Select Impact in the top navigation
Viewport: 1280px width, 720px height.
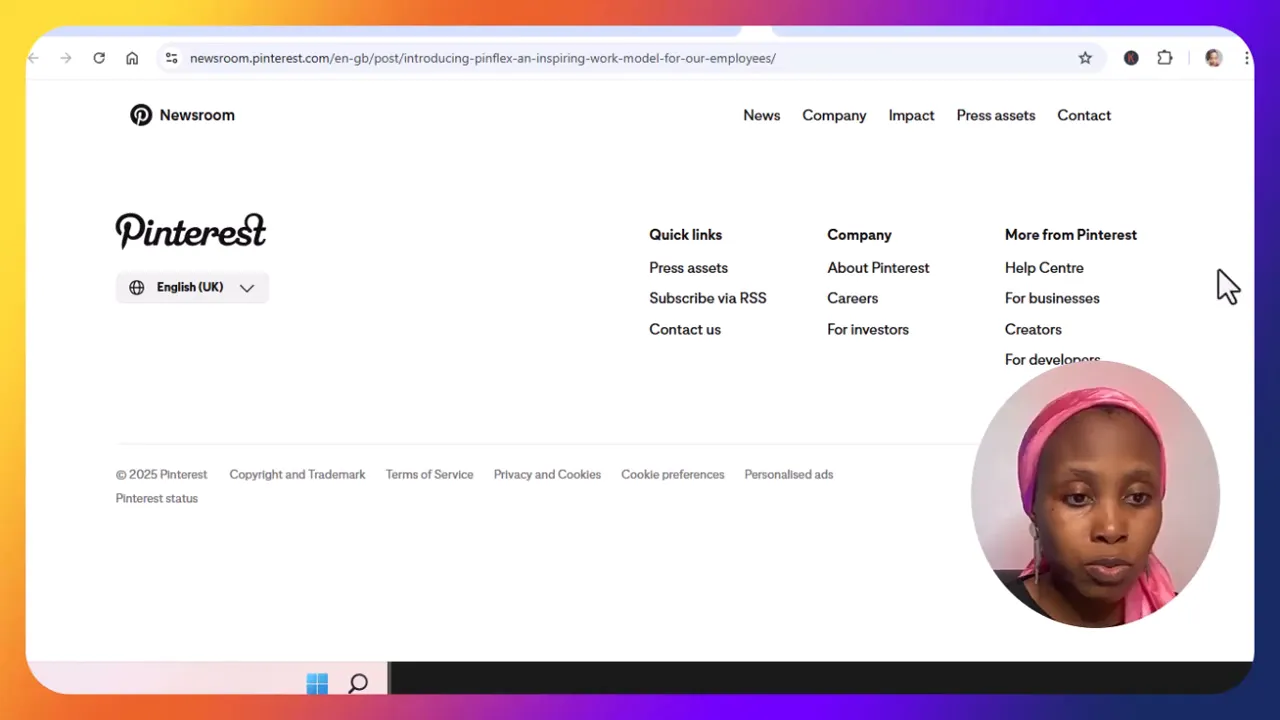coord(912,115)
